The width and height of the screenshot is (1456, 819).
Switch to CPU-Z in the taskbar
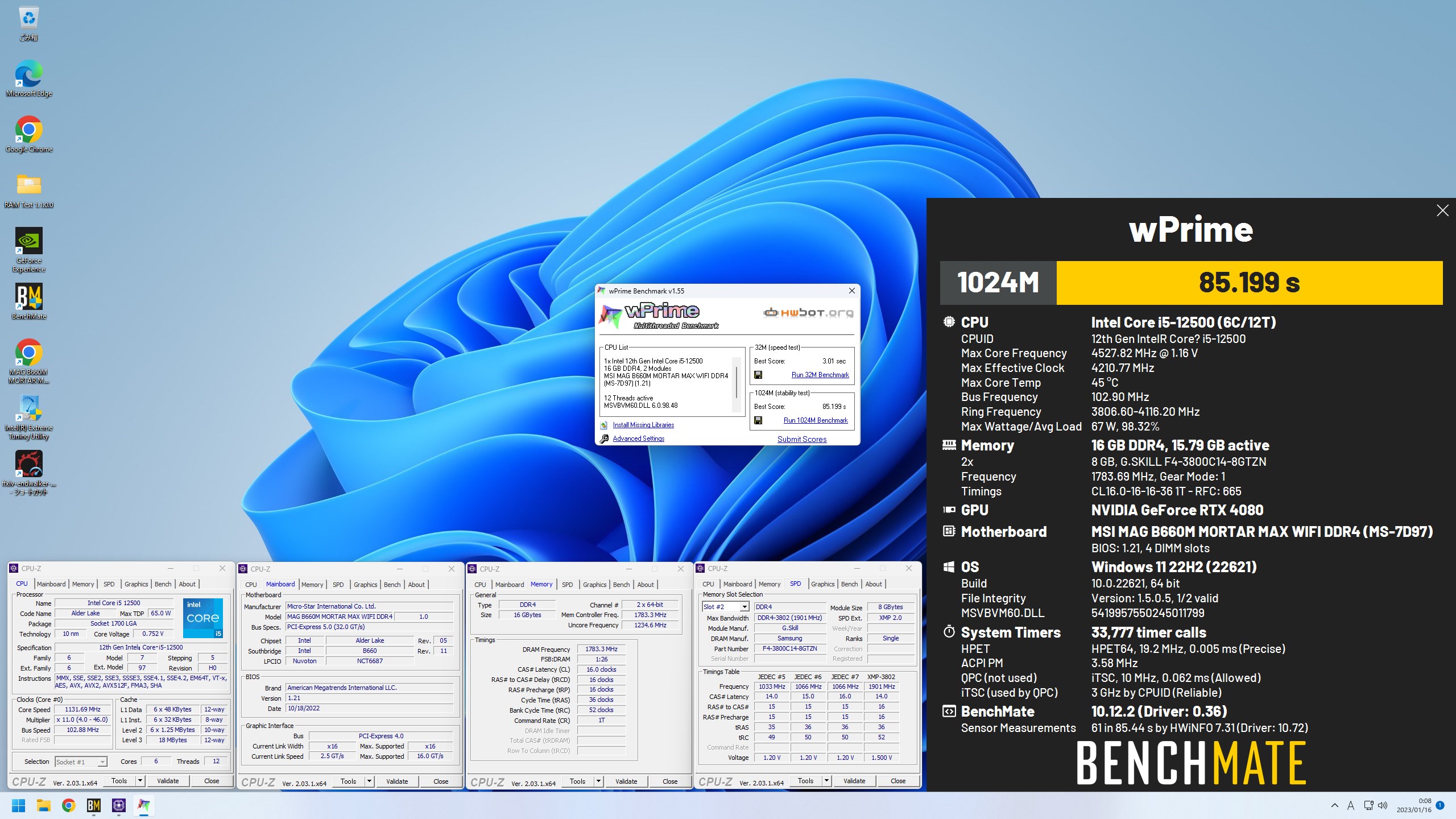[x=118, y=805]
